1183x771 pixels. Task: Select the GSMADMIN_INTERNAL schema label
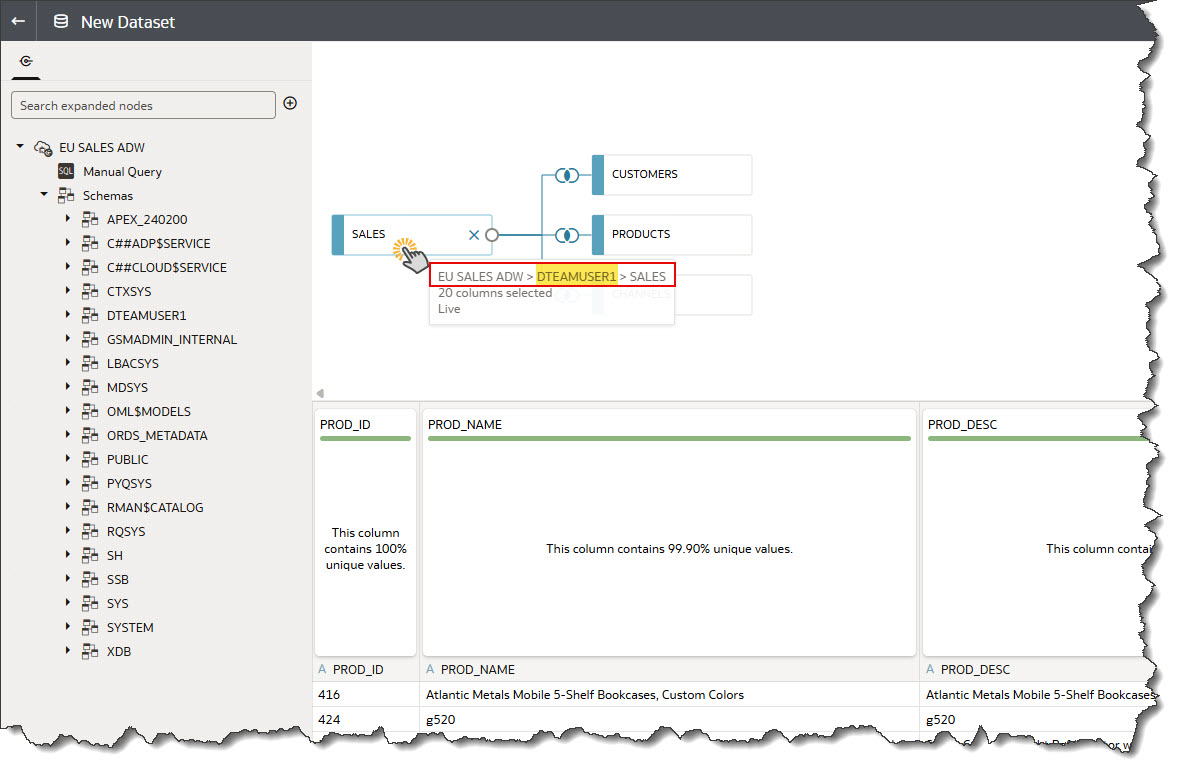(172, 339)
